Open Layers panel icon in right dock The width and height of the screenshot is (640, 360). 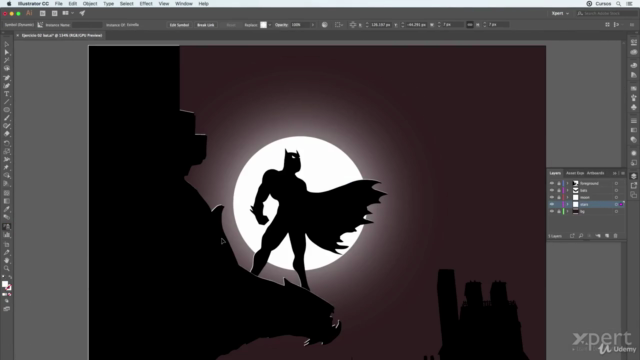click(633, 176)
